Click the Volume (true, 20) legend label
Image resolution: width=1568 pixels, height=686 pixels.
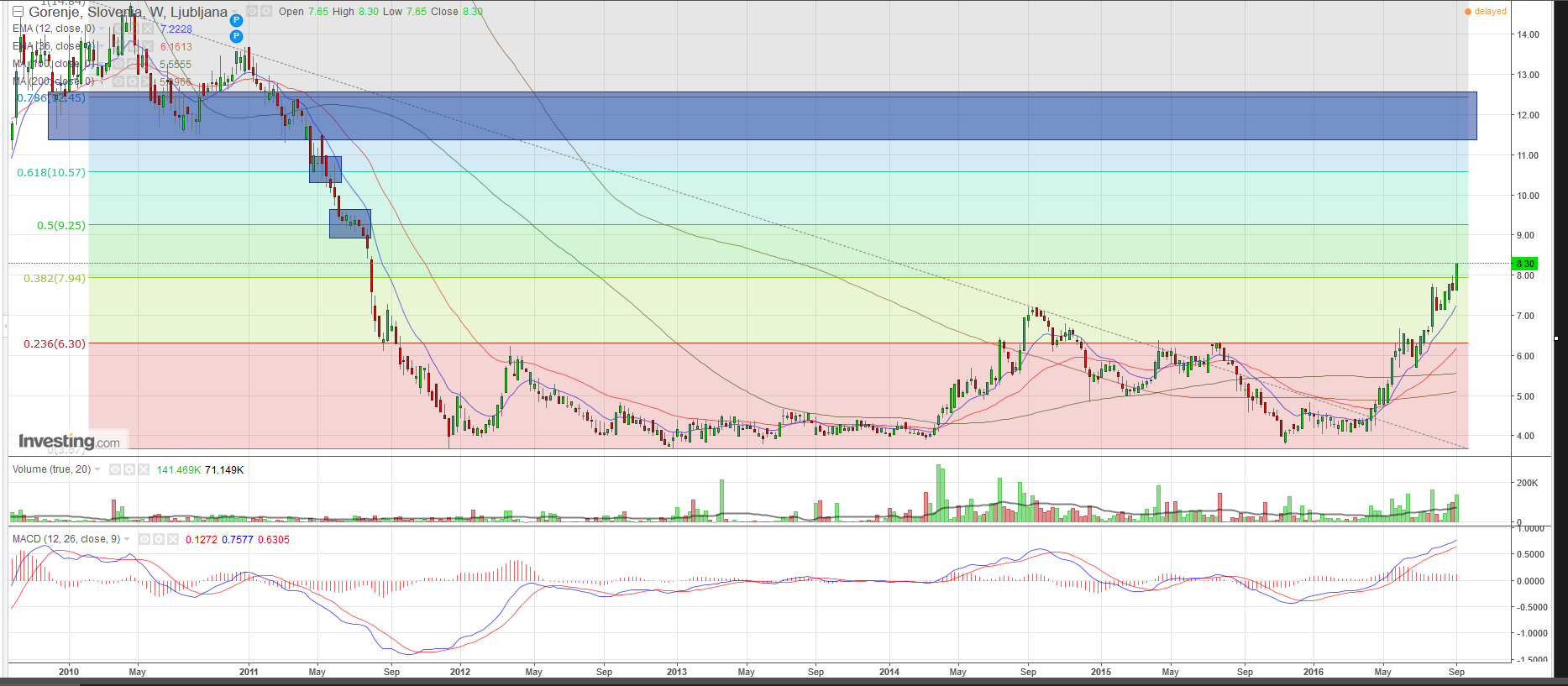pyautogui.click(x=51, y=469)
